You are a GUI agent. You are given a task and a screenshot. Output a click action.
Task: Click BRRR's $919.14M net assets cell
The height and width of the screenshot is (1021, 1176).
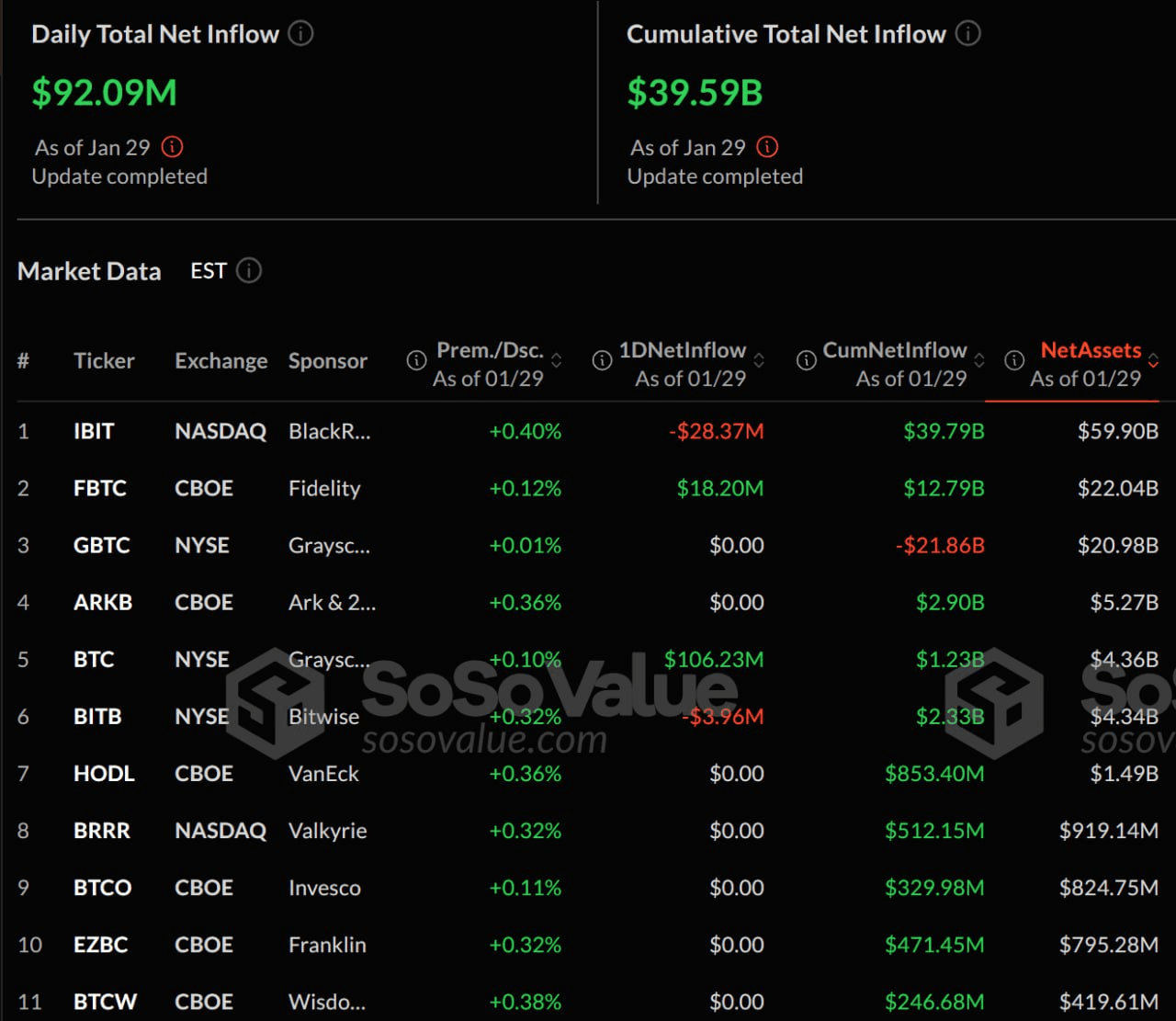1109,830
